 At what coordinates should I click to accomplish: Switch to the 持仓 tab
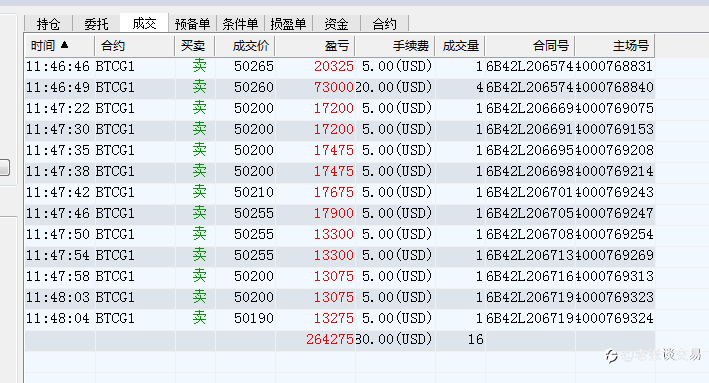click(x=48, y=24)
